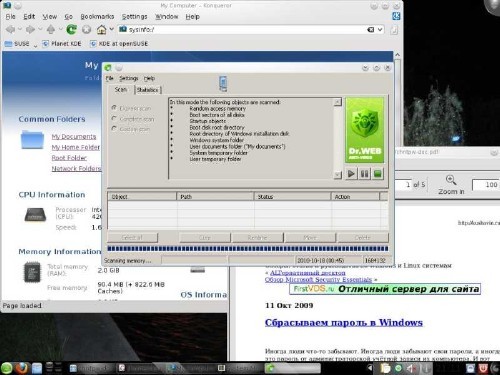Open Konqueror View menu

pos(49,17)
